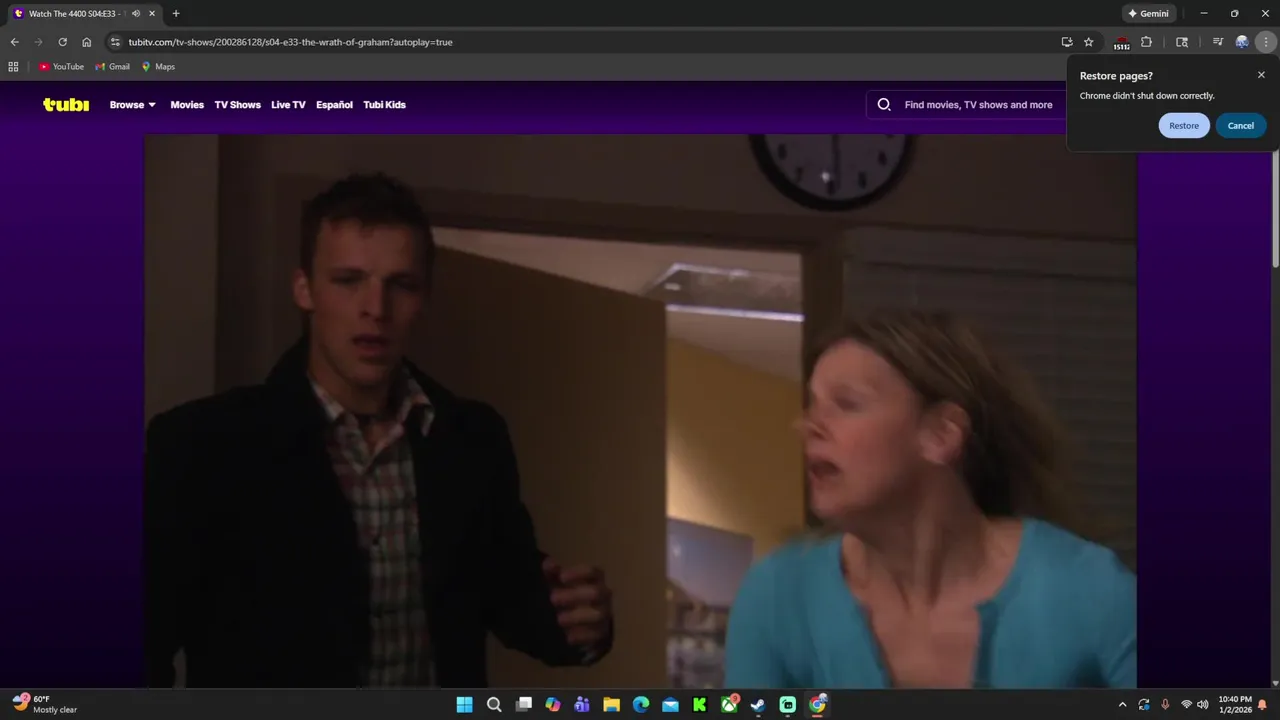This screenshot has width=1280, height=720.
Task: Open the Extensions puzzle icon
Action: (1146, 42)
